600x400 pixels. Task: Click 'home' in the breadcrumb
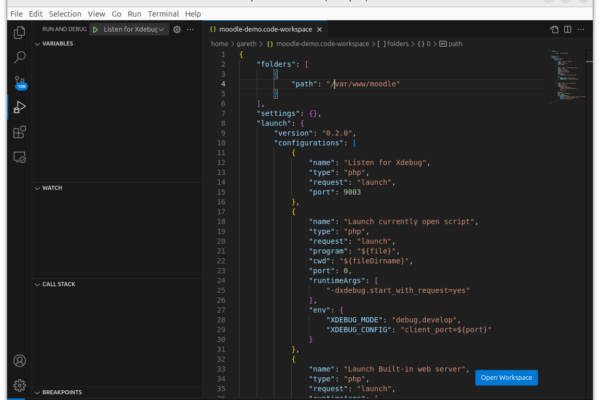tap(219, 44)
